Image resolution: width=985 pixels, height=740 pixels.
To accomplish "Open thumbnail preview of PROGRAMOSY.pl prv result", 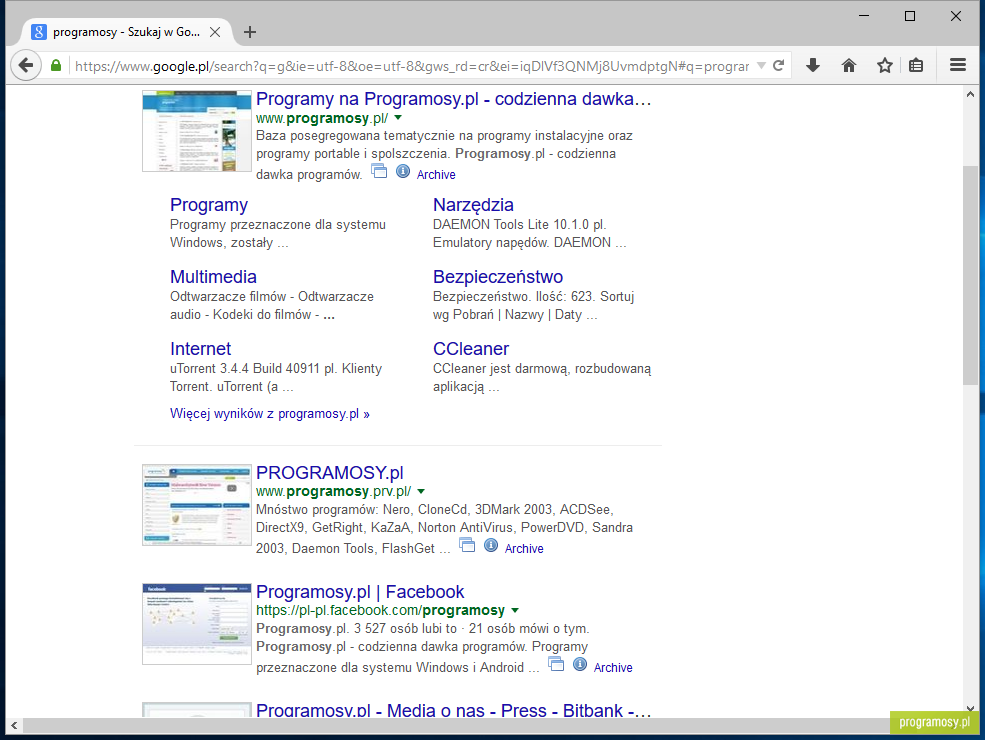I will (x=197, y=505).
